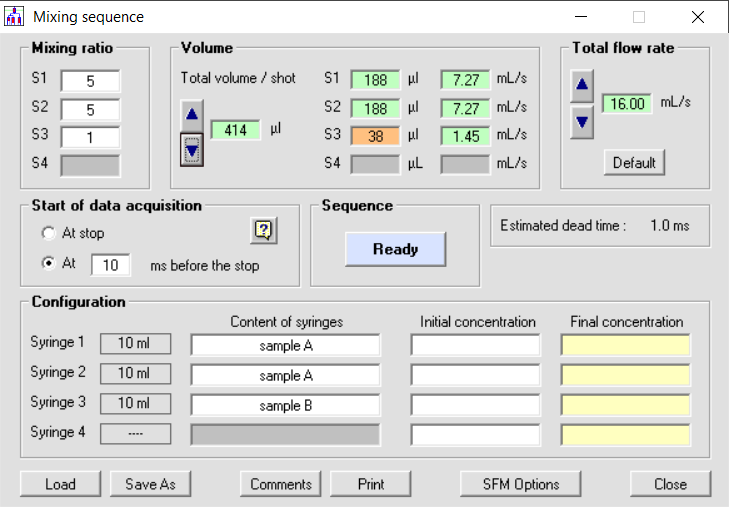This screenshot has height=507, width=729.
Task: Click the S2 volume 188 µl field
Action: 375,108
